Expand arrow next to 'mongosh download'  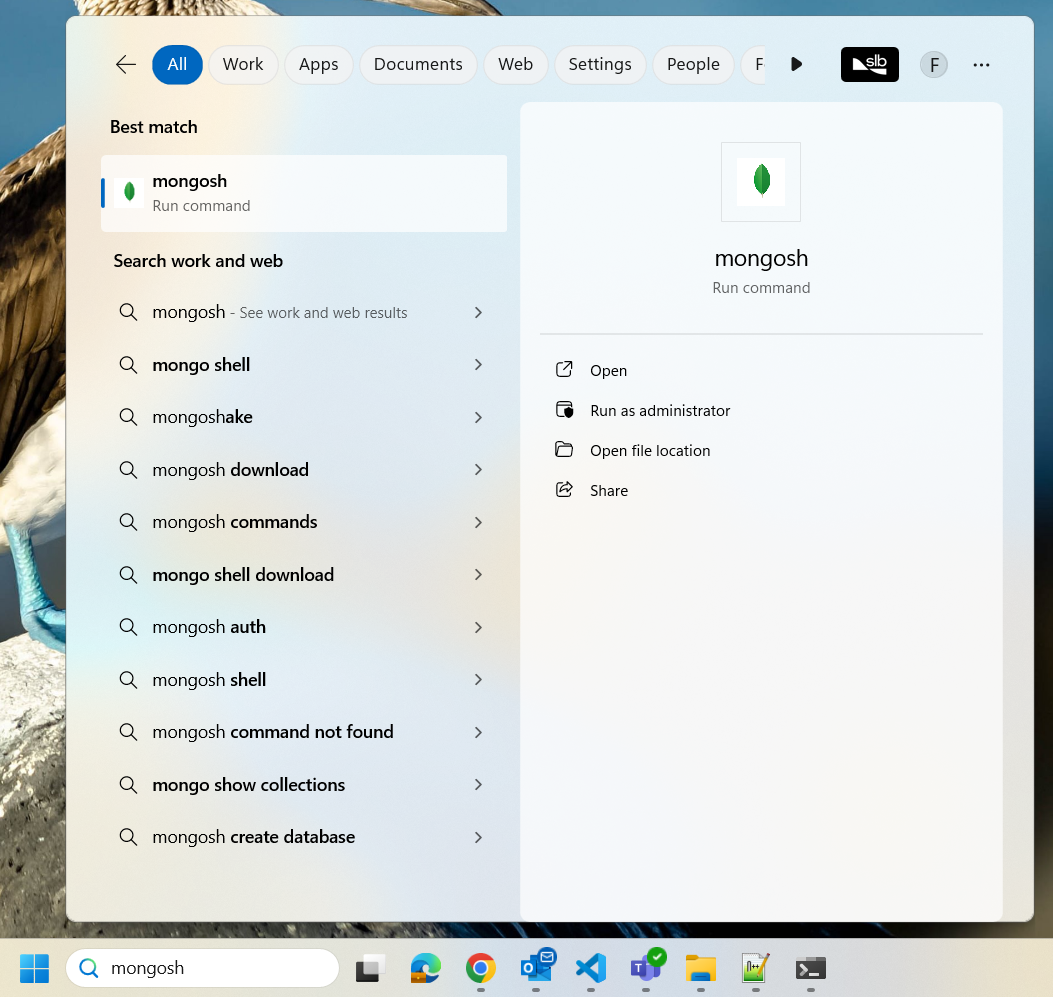coord(478,469)
